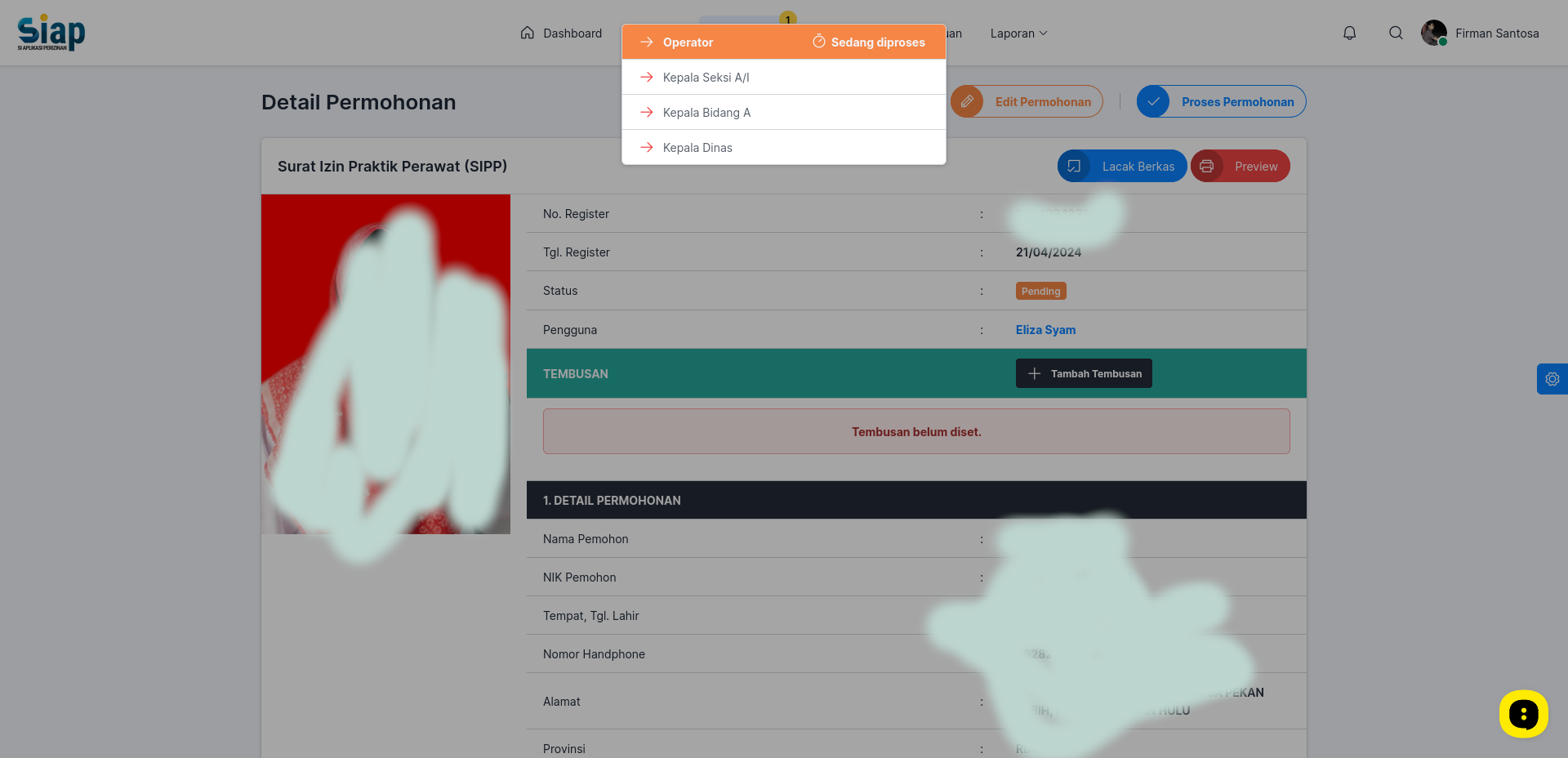The width and height of the screenshot is (1568, 758).
Task: Click the Tambah Tembusan button
Action: (x=1084, y=373)
